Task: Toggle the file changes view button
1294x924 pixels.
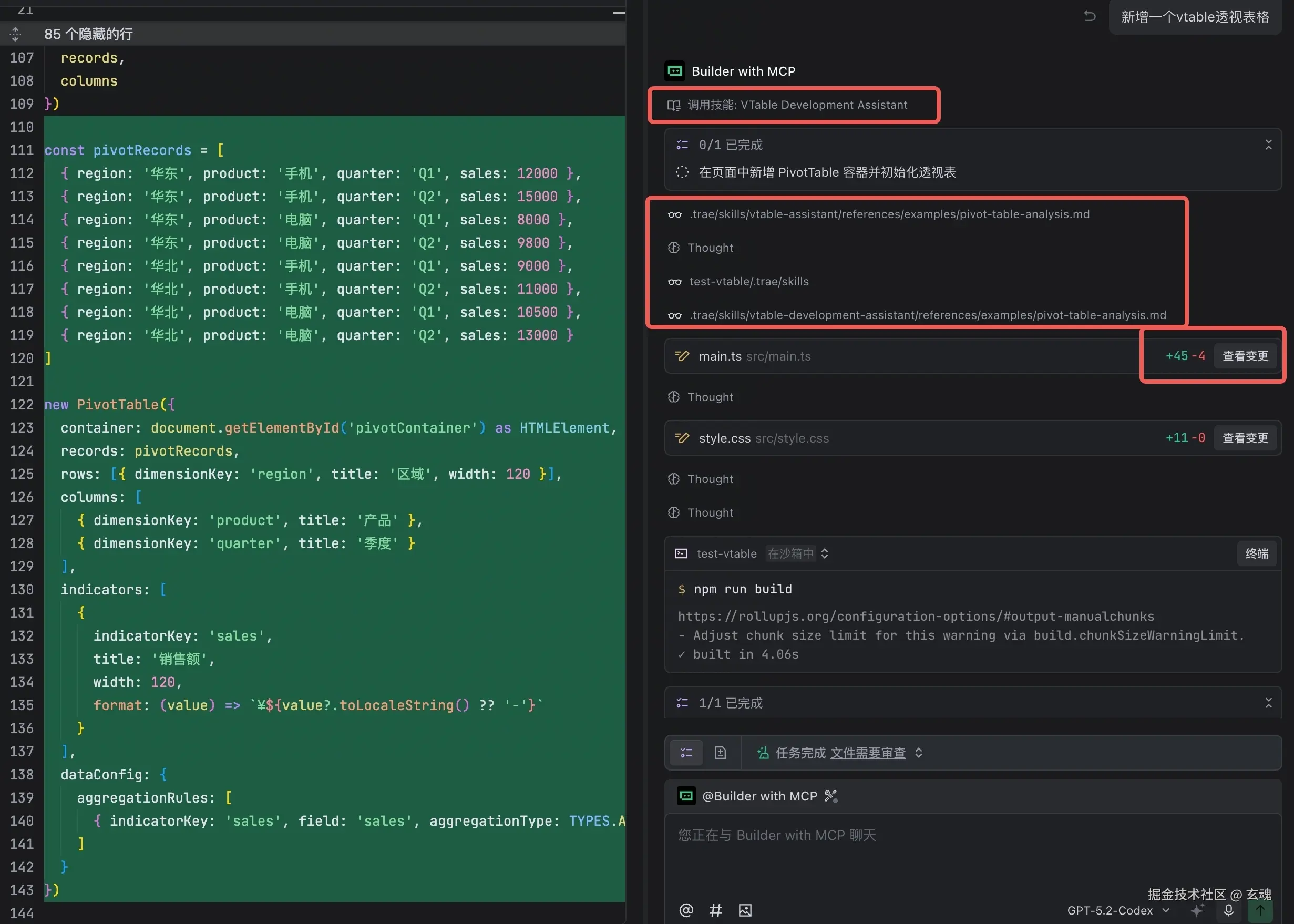Action: click(x=720, y=753)
